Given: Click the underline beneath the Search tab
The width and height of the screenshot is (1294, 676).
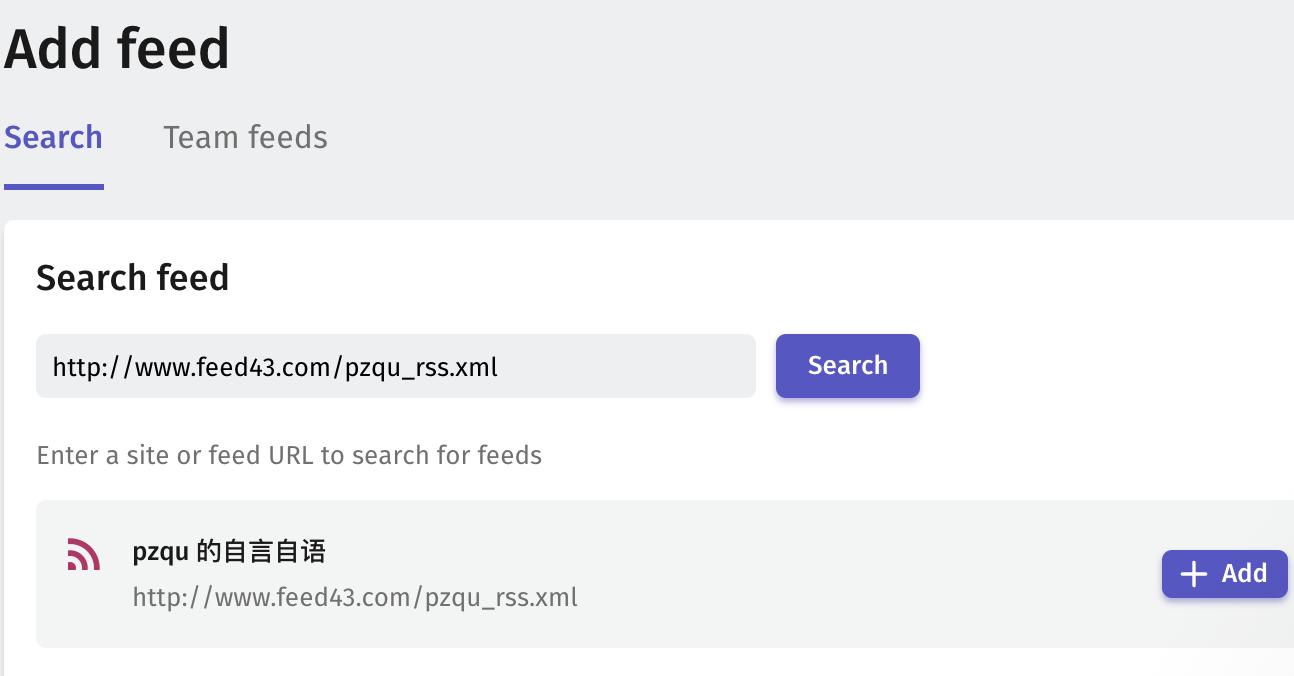Looking at the screenshot, I should [53, 186].
